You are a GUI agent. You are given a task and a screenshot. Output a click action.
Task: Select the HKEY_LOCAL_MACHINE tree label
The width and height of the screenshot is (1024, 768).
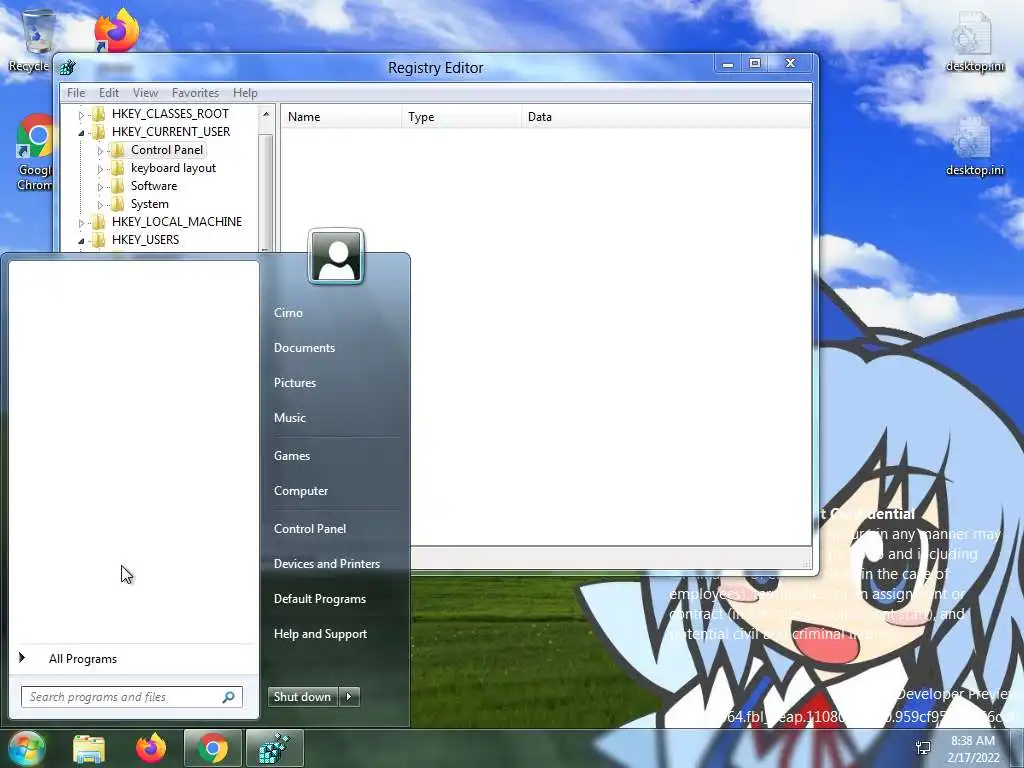coord(176,222)
